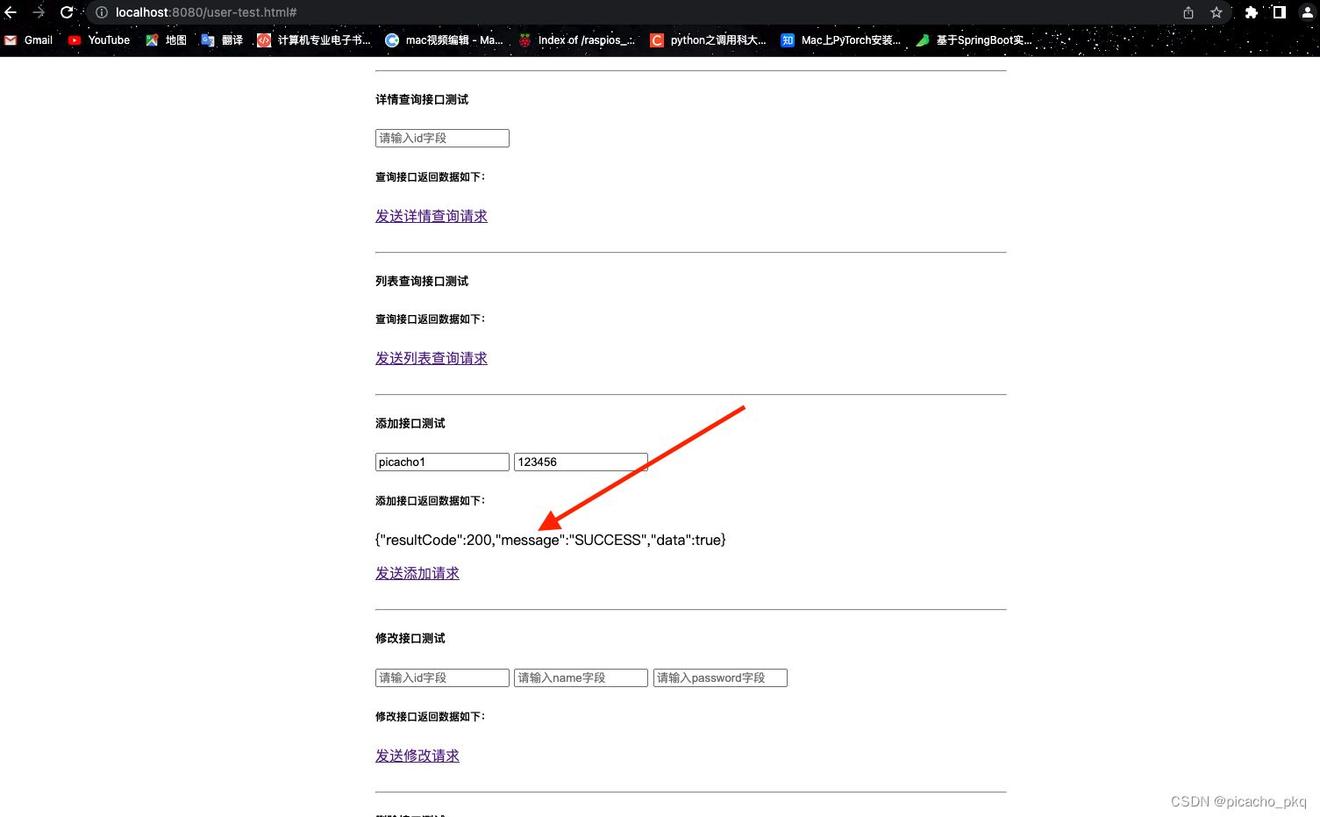Click the 发送修改请求 link
1320x817 pixels.
[x=417, y=756]
